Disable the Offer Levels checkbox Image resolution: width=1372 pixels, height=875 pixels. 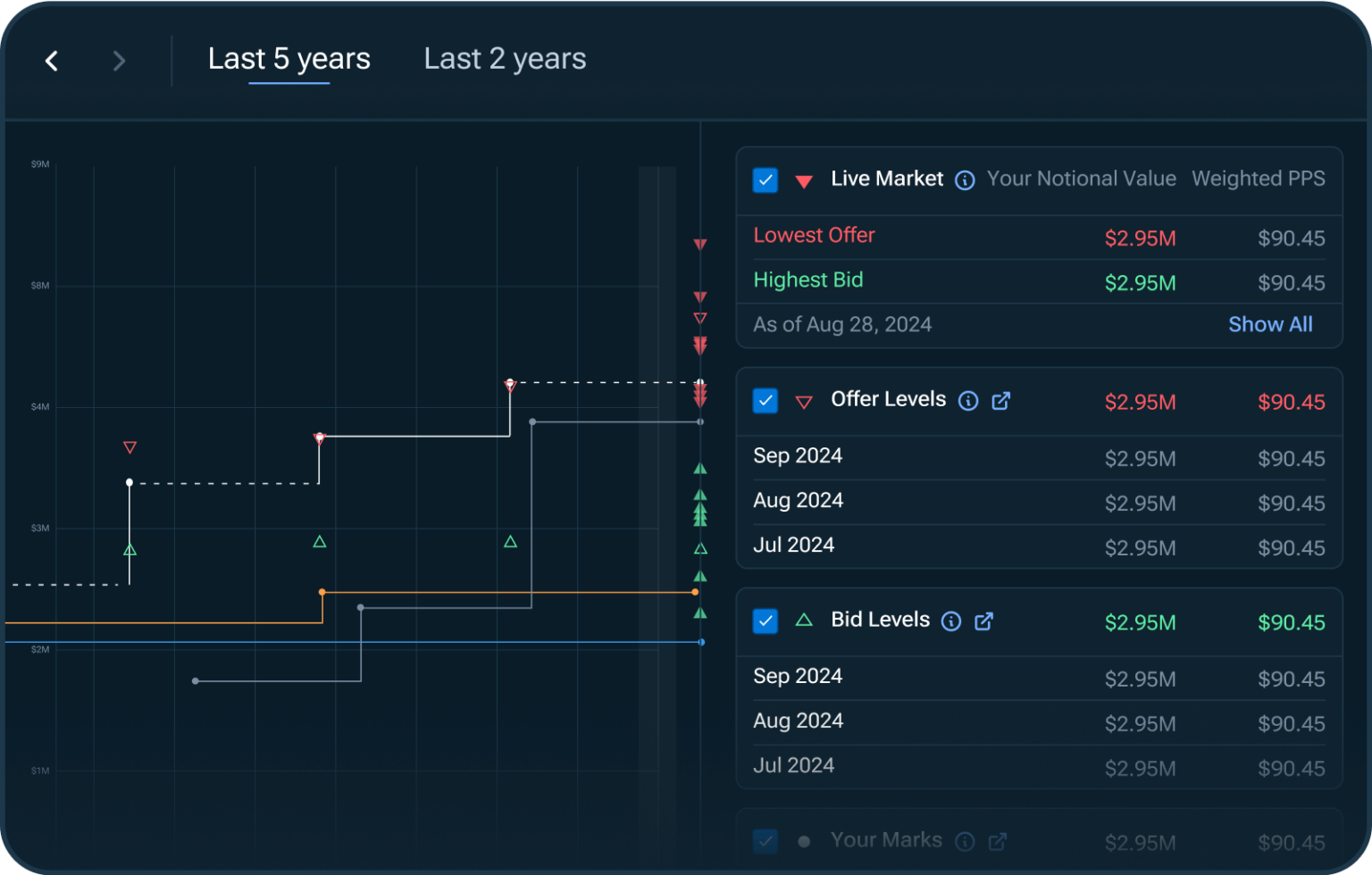pos(765,401)
